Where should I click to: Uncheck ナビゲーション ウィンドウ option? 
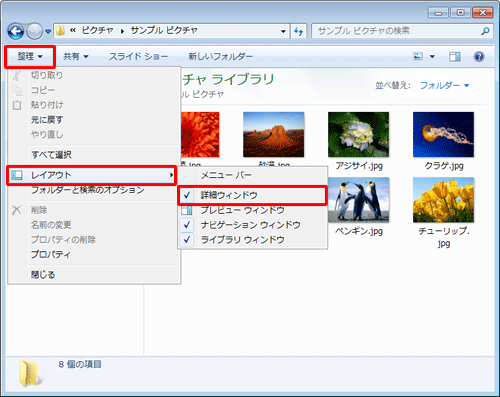252,225
